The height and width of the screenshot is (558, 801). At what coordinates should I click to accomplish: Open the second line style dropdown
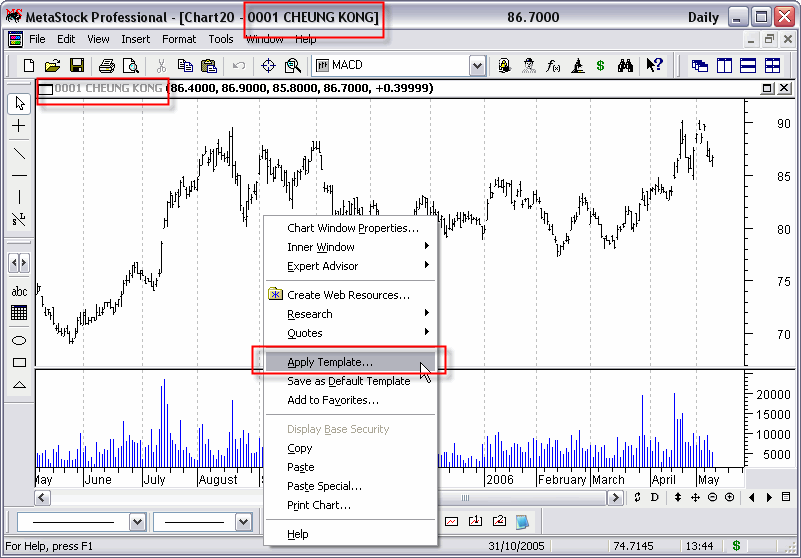coord(243,522)
